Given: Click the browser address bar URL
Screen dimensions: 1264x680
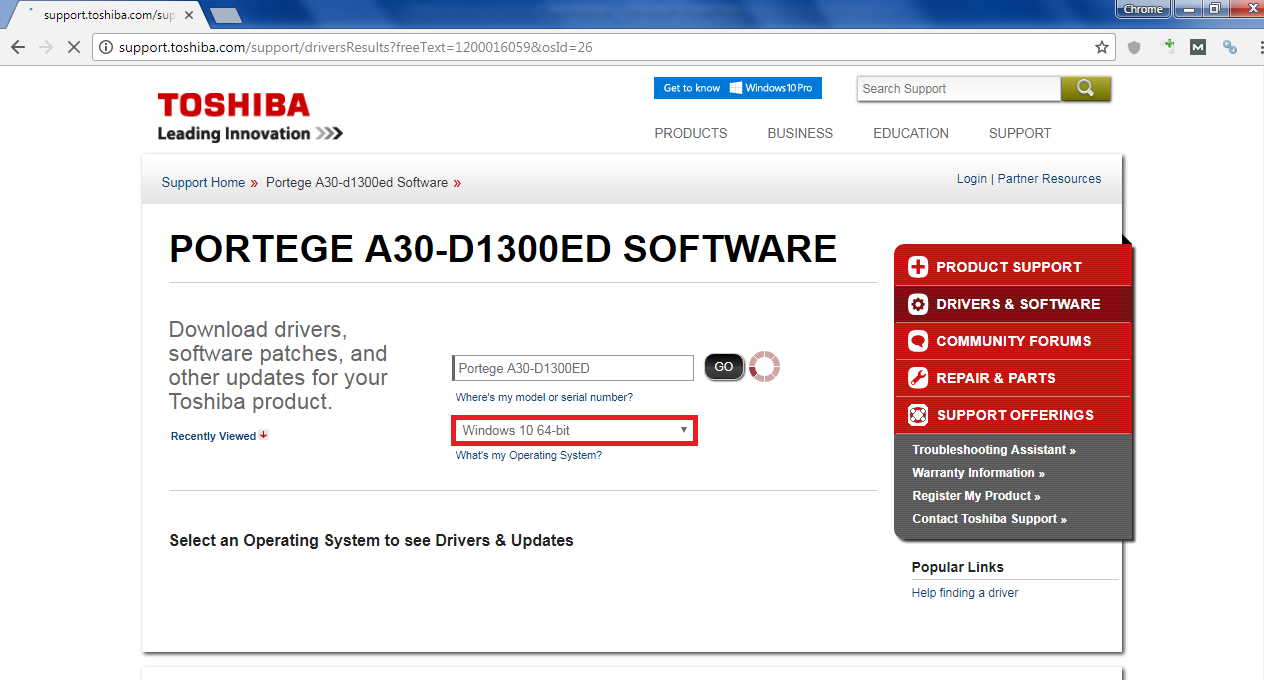Looking at the screenshot, I should 355,47.
